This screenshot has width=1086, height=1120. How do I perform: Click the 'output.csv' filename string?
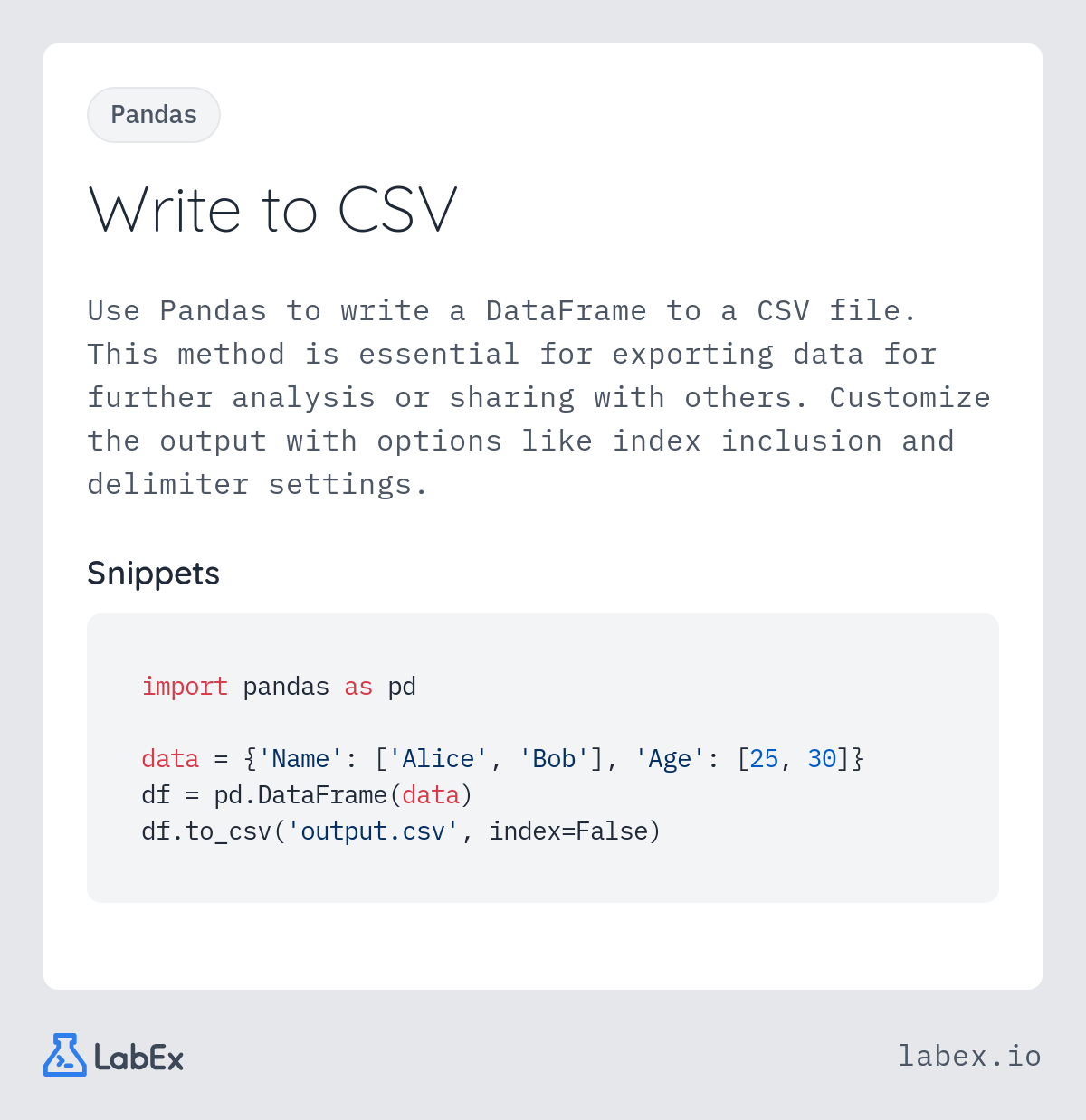(373, 831)
